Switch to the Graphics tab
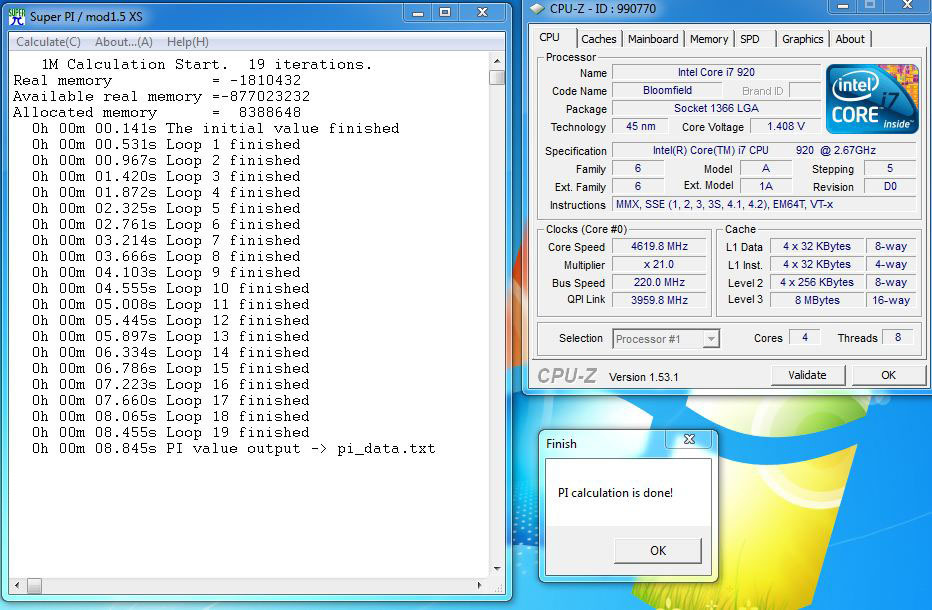 802,39
